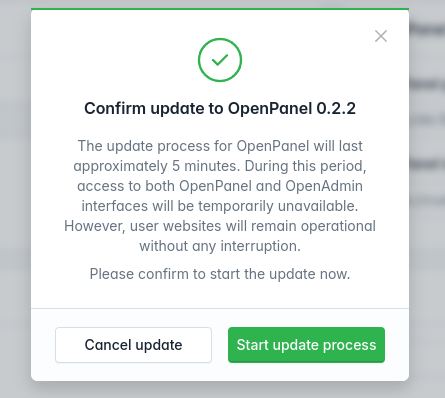Click the 'without any interruption.' text line
The image size is (445, 398).
point(220,246)
